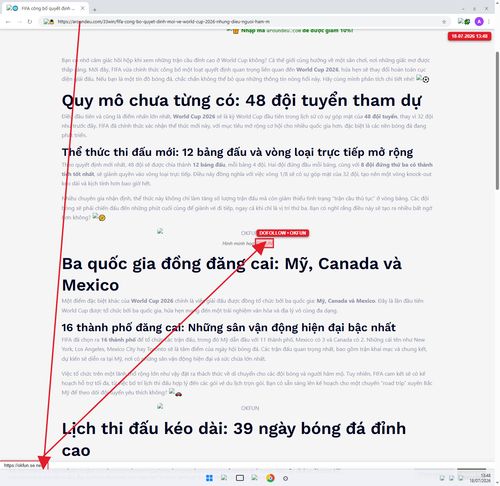The height and width of the screenshot is (486, 500).
Task: Go forward in browser history
Action: [x=19, y=22]
